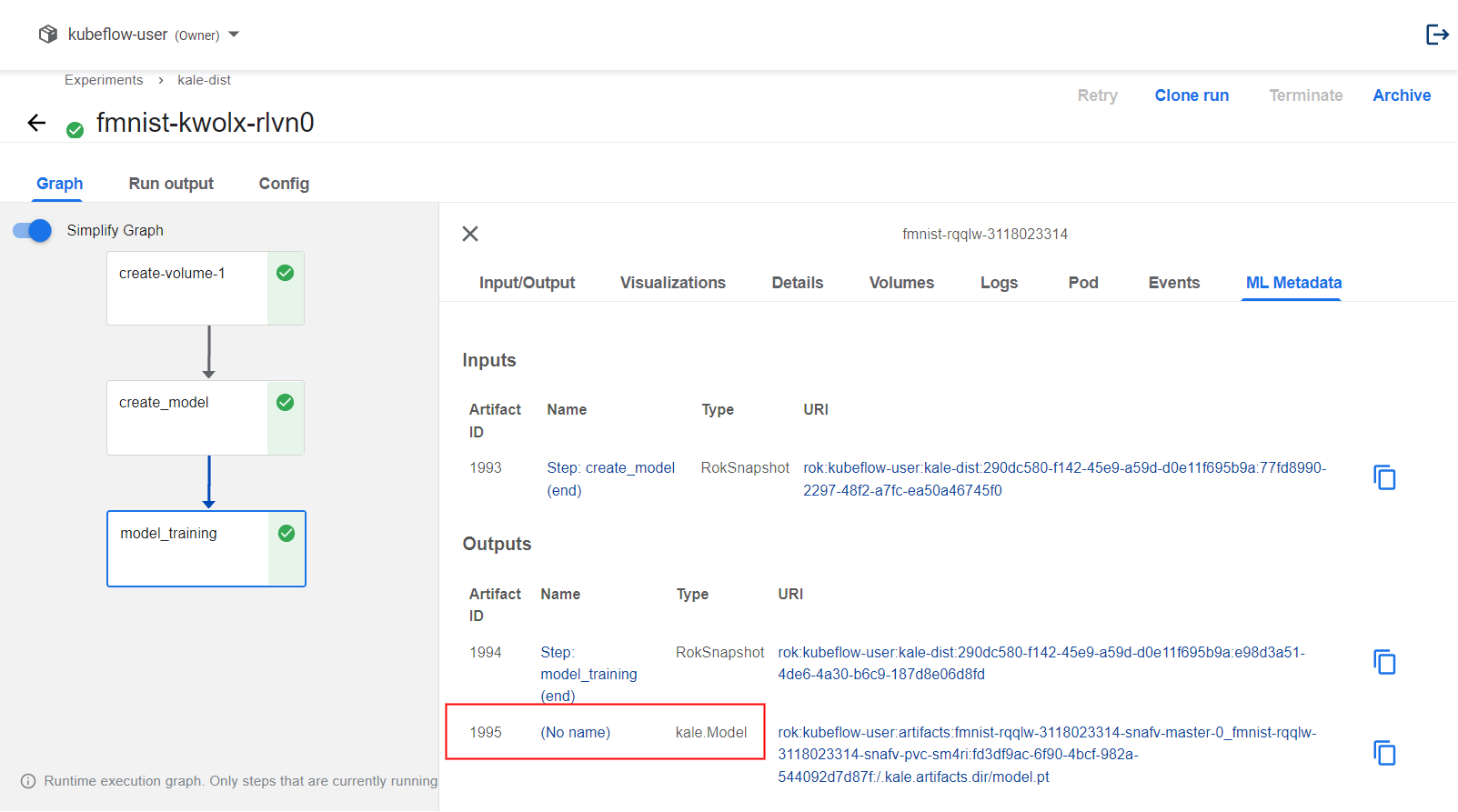
Task: Open the Events tab
Action: (1174, 283)
